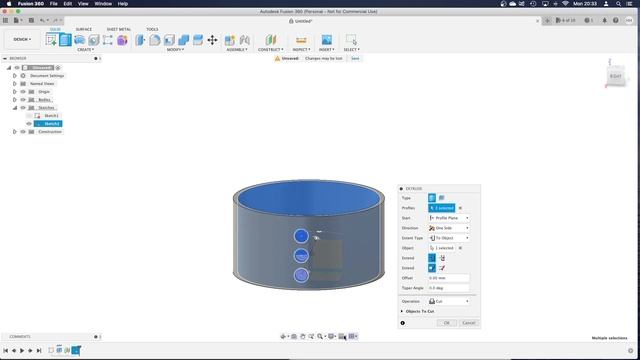Select the Select tool cursor icon
The image size is (640, 360).
[x=351, y=40]
